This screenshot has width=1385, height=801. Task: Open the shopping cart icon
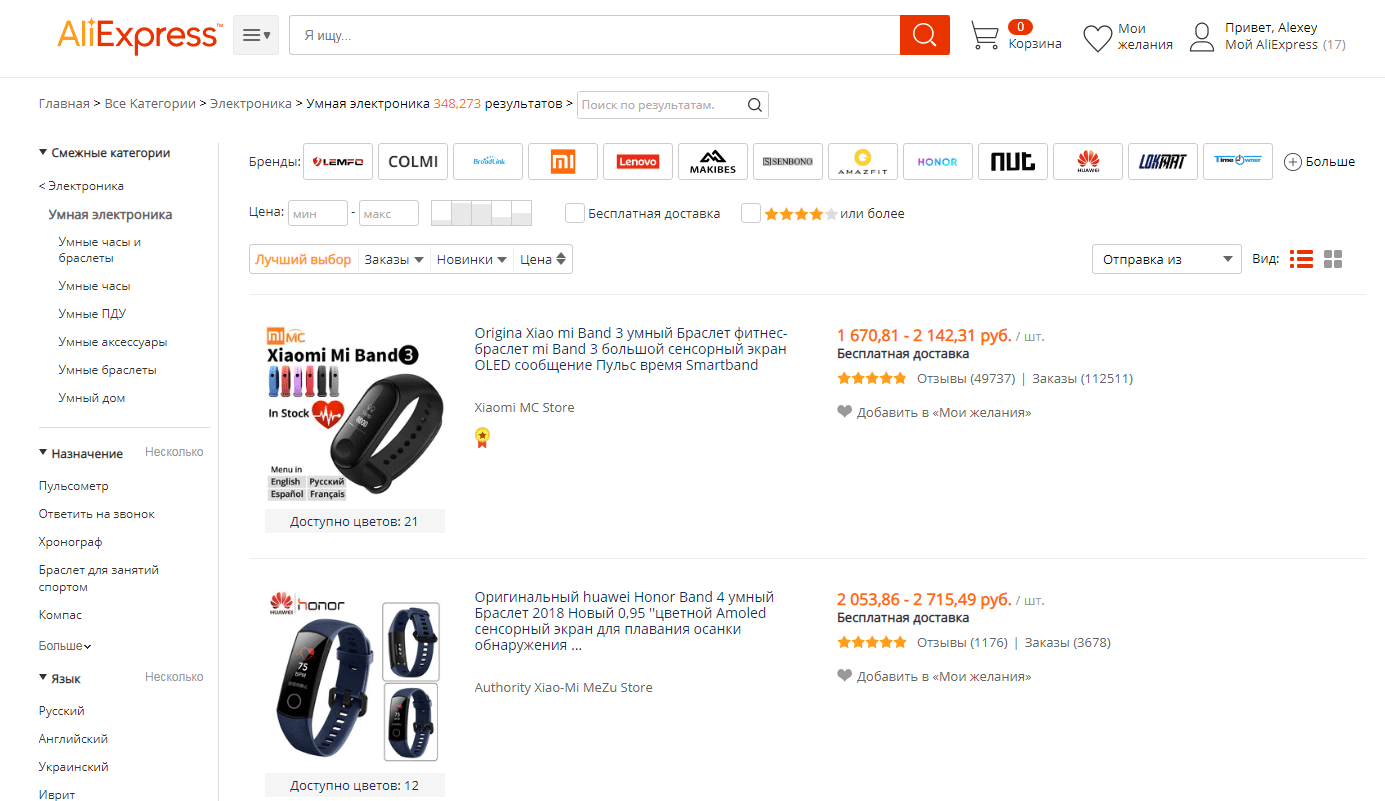pyautogui.click(x=985, y=36)
